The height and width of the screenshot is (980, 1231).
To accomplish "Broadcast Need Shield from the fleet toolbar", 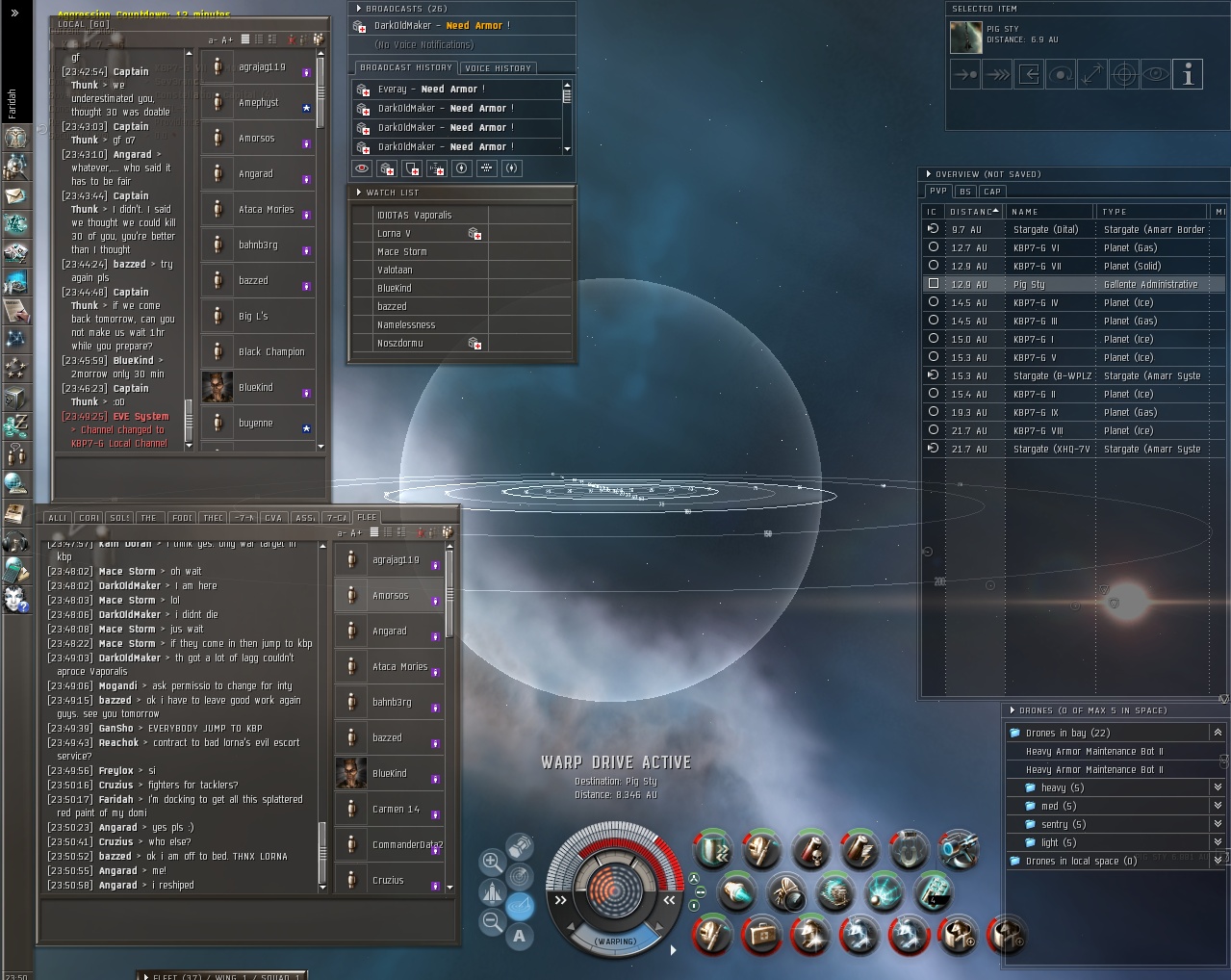I will [x=412, y=168].
